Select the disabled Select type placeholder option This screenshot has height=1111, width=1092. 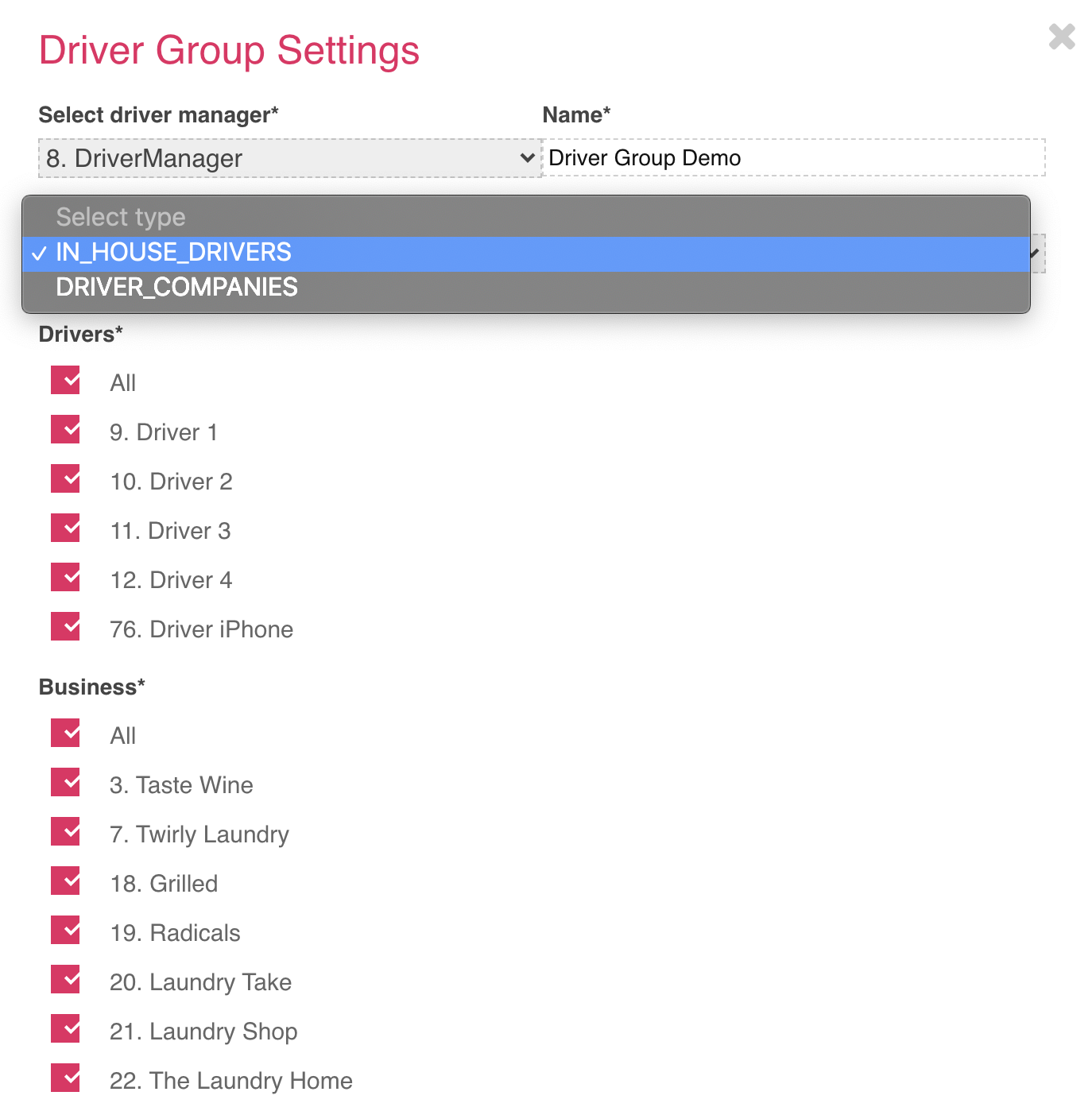click(x=526, y=217)
